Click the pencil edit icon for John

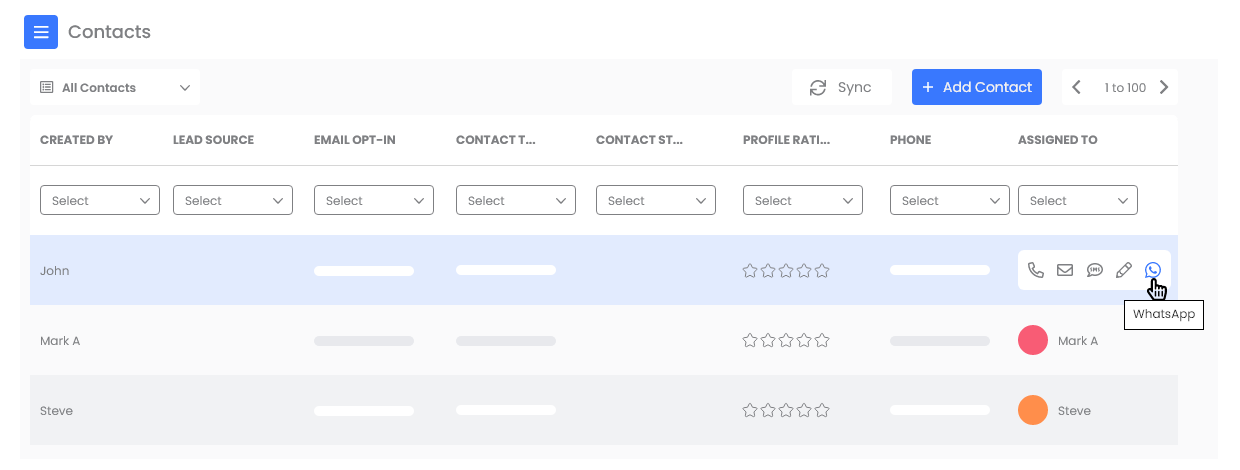coord(1124,270)
